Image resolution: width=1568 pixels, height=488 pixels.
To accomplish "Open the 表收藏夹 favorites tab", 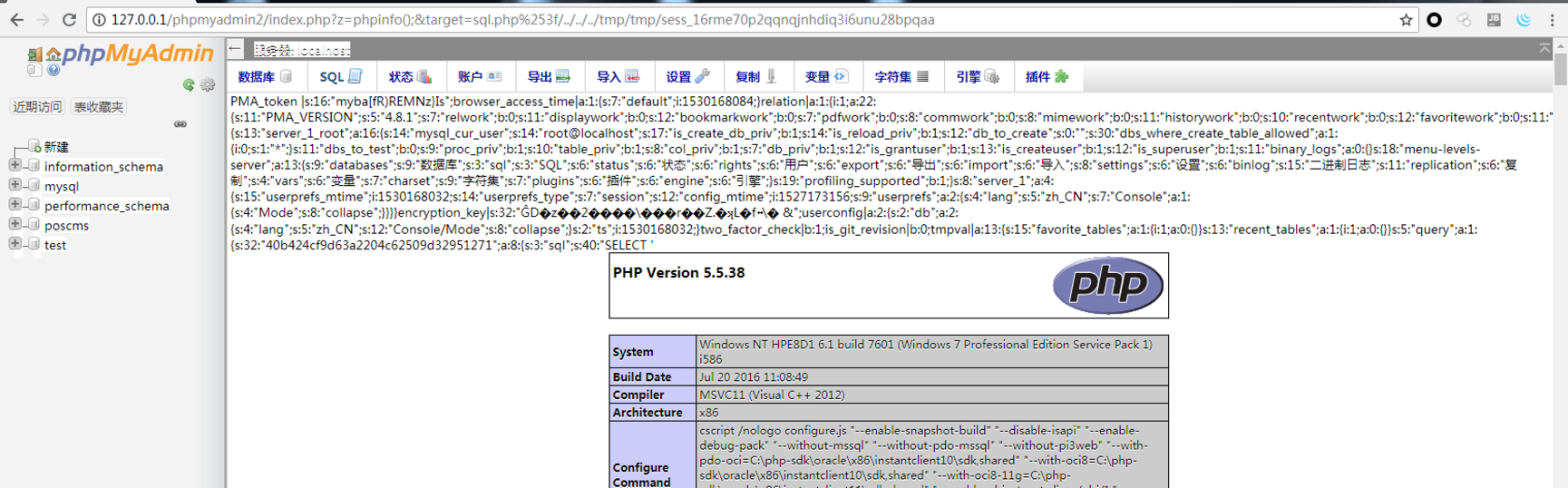I will [x=98, y=107].
